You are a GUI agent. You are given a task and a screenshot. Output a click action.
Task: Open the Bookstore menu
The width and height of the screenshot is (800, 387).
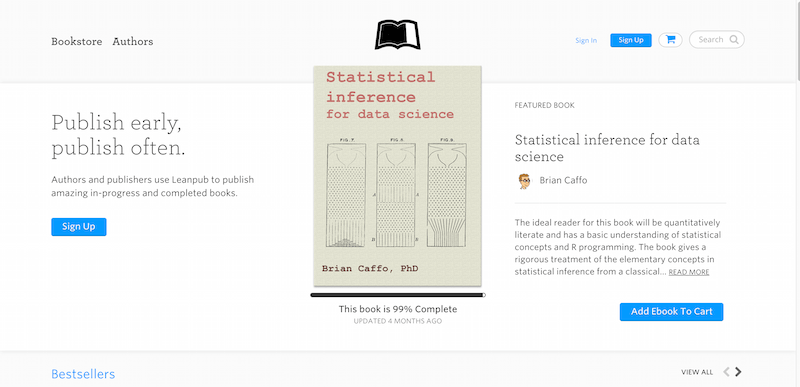click(x=77, y=41)
